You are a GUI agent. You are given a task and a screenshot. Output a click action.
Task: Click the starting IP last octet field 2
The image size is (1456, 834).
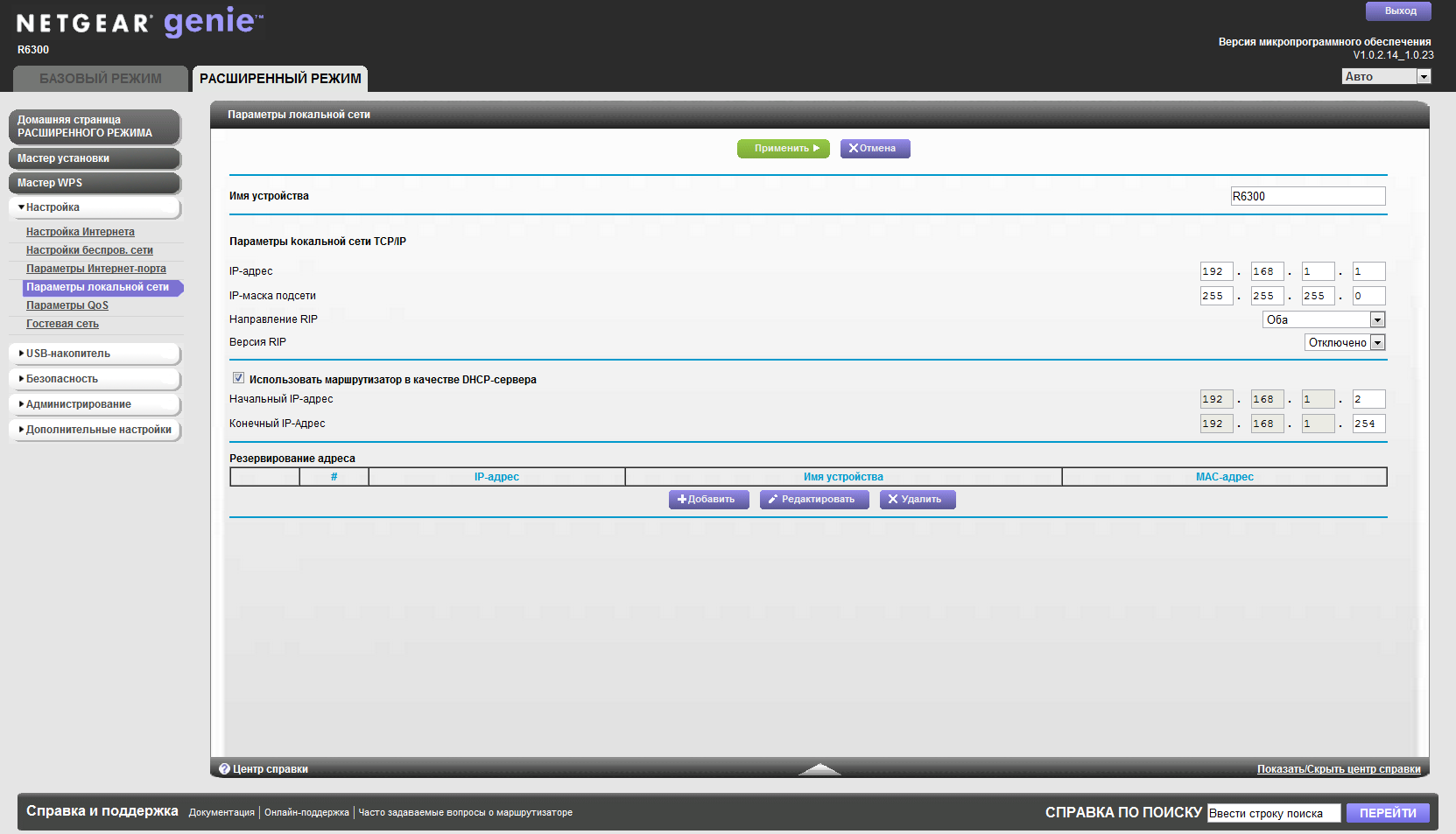coord(1369,399)
